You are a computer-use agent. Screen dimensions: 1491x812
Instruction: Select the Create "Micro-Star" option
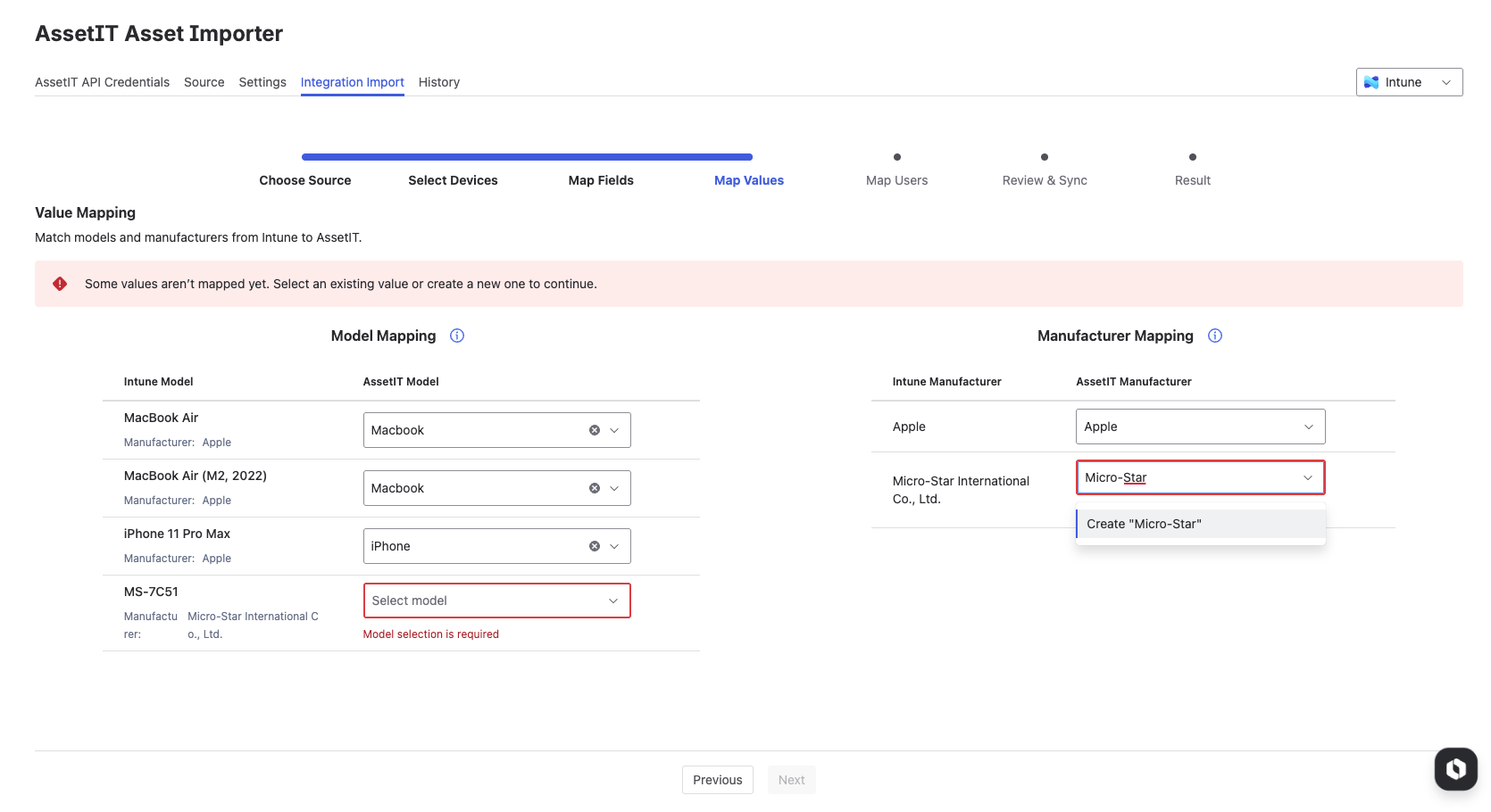(x=1200, y=524)
